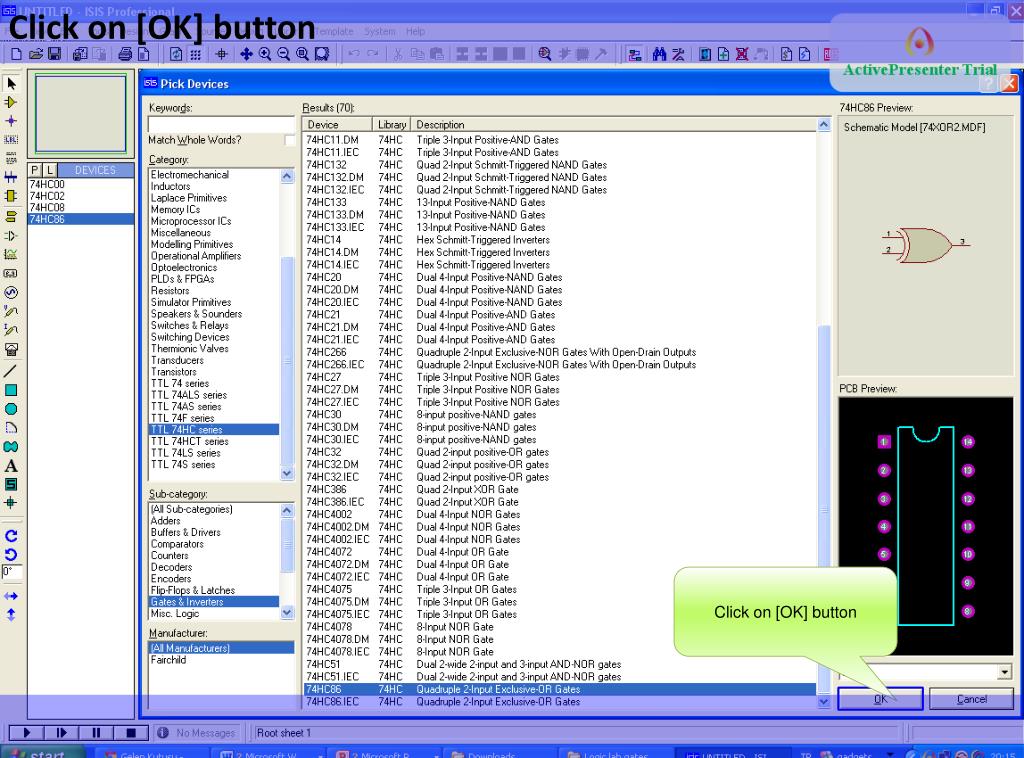Click the Rotate Clockwise icon in the main window

[x=11, y=536]
